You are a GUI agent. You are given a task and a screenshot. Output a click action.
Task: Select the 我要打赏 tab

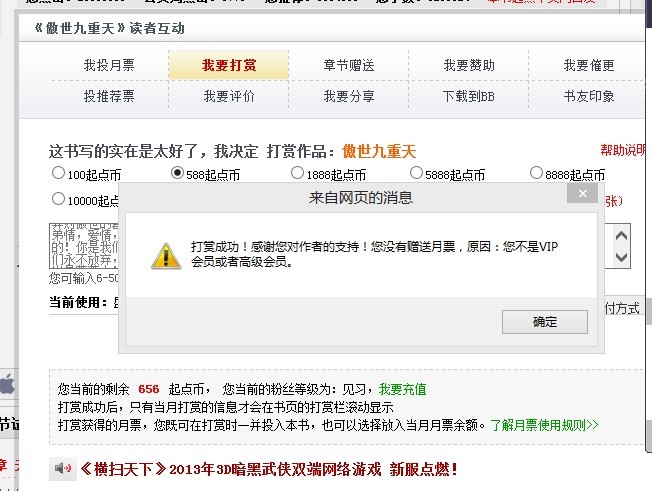pyautogui.click(x=229, y=65)
